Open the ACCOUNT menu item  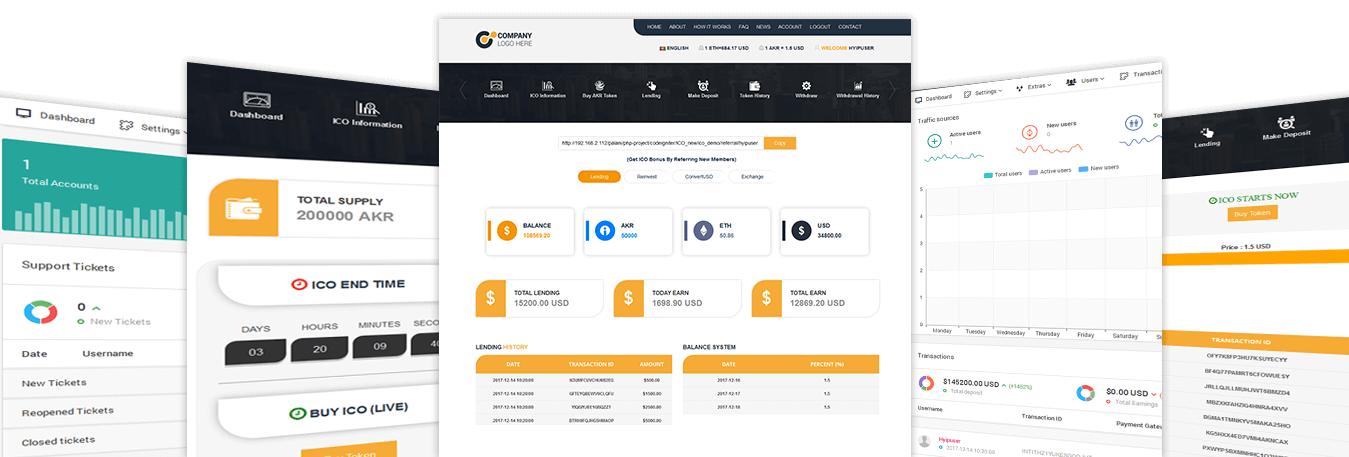click(x=790, y=27)
